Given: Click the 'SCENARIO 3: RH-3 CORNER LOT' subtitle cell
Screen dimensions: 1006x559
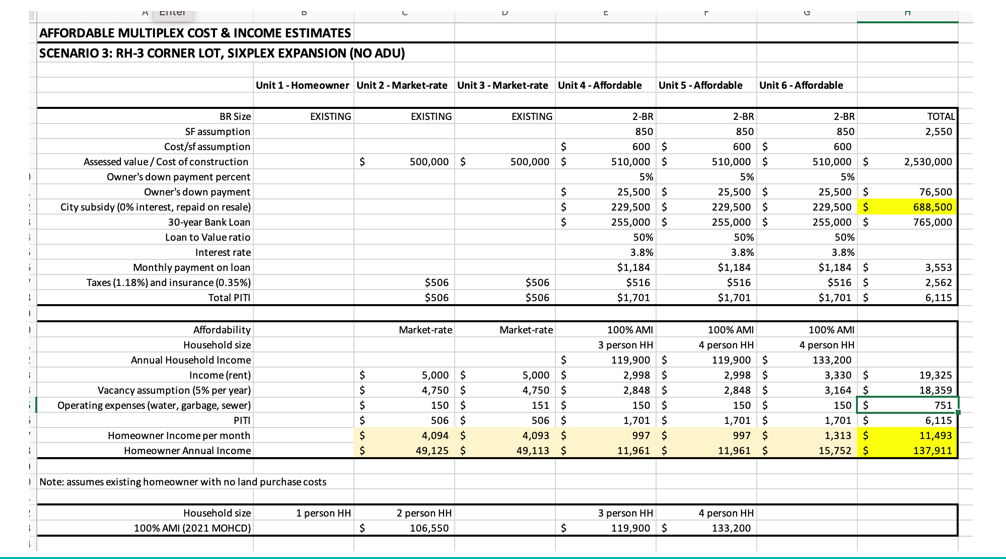Looking at the screenshot, I should point(222,53).
